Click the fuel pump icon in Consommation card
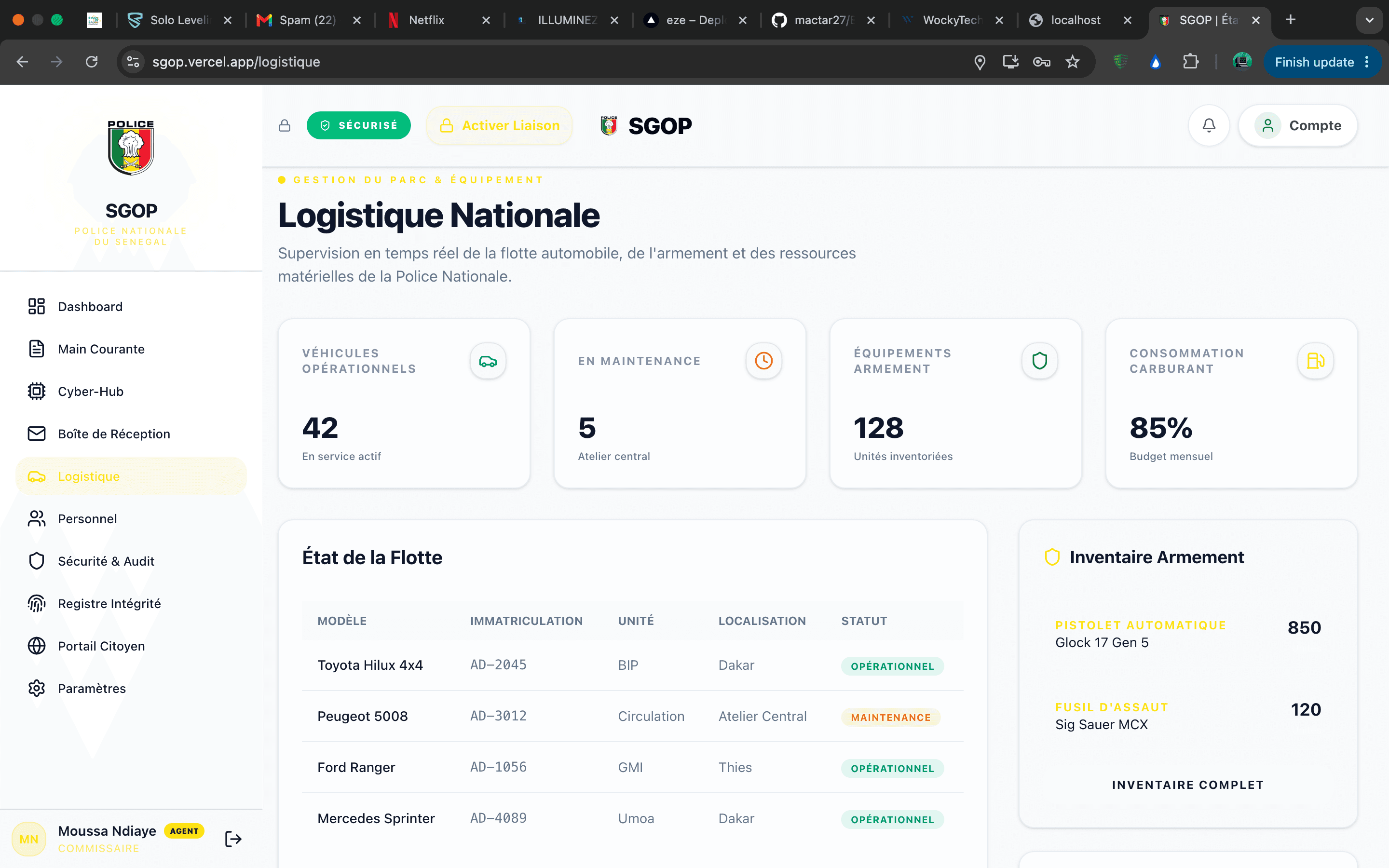Viewport: 1389px width, 868px height. 1315,361
